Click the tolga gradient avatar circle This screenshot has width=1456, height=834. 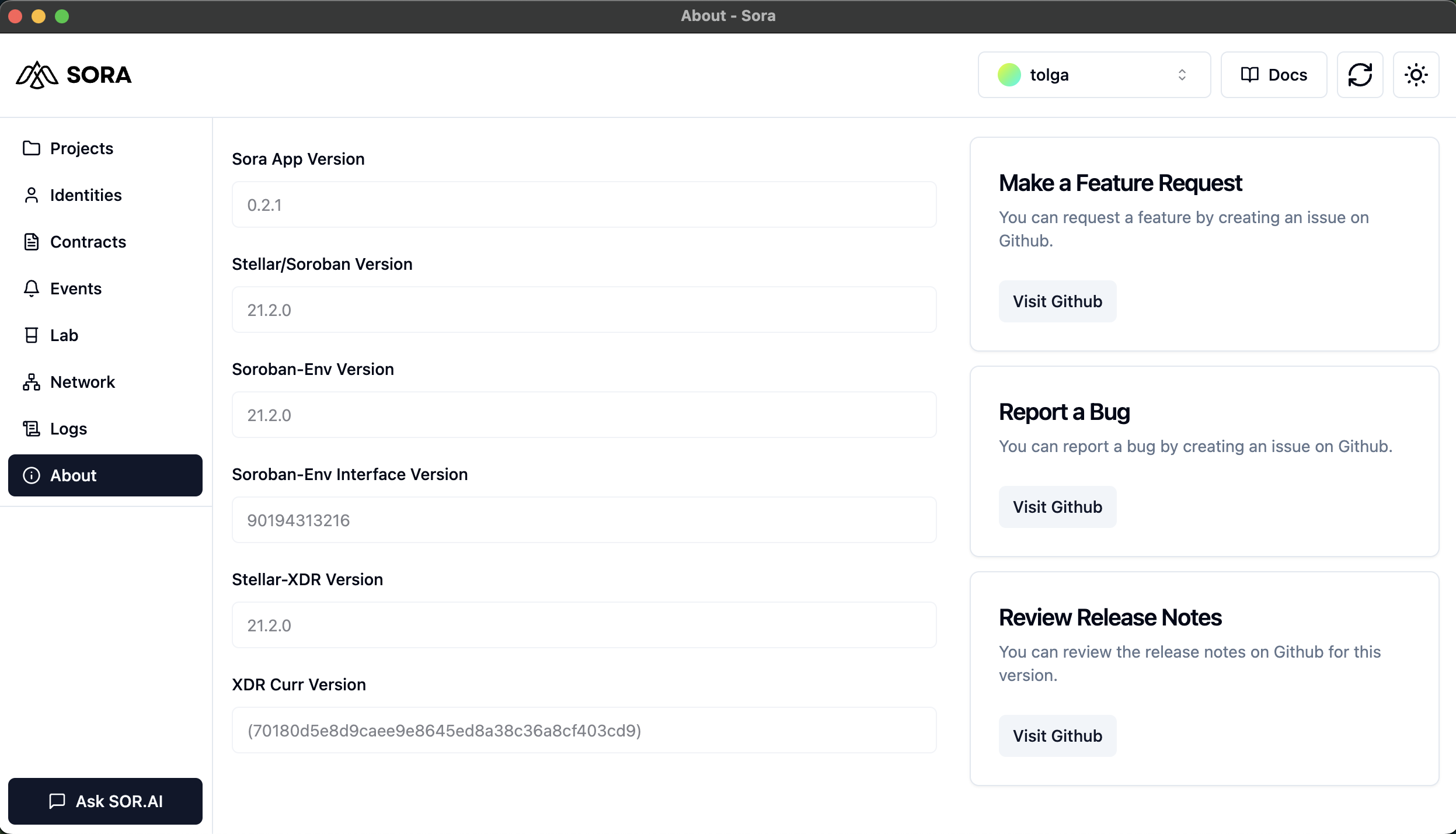point(1009,75)
